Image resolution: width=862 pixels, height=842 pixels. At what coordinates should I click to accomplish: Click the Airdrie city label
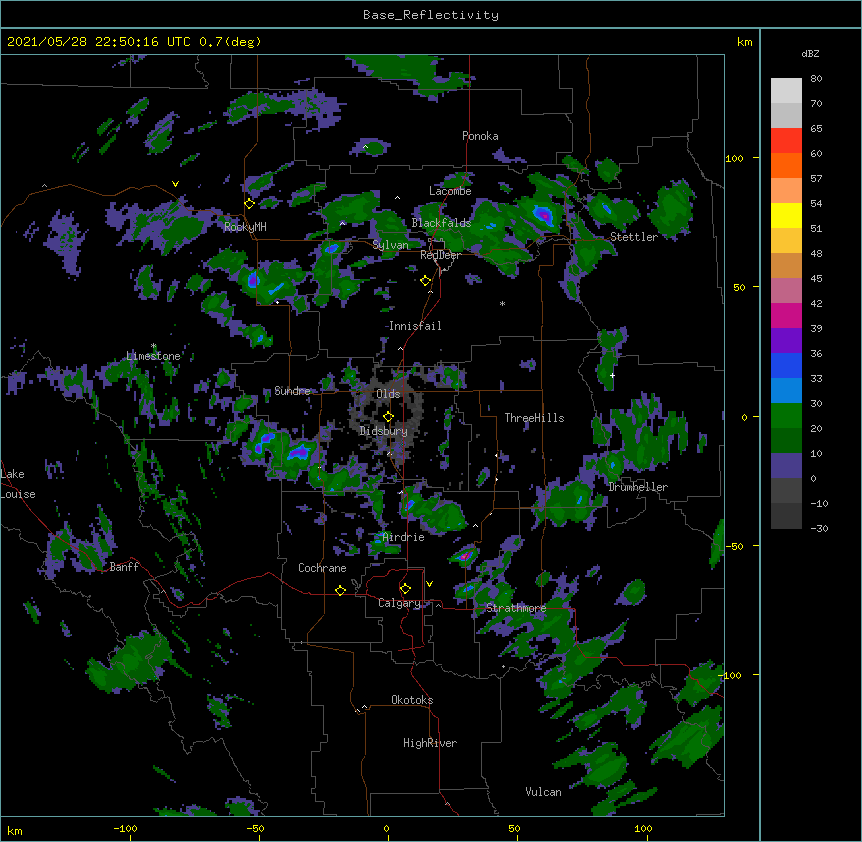pos(403,537)
